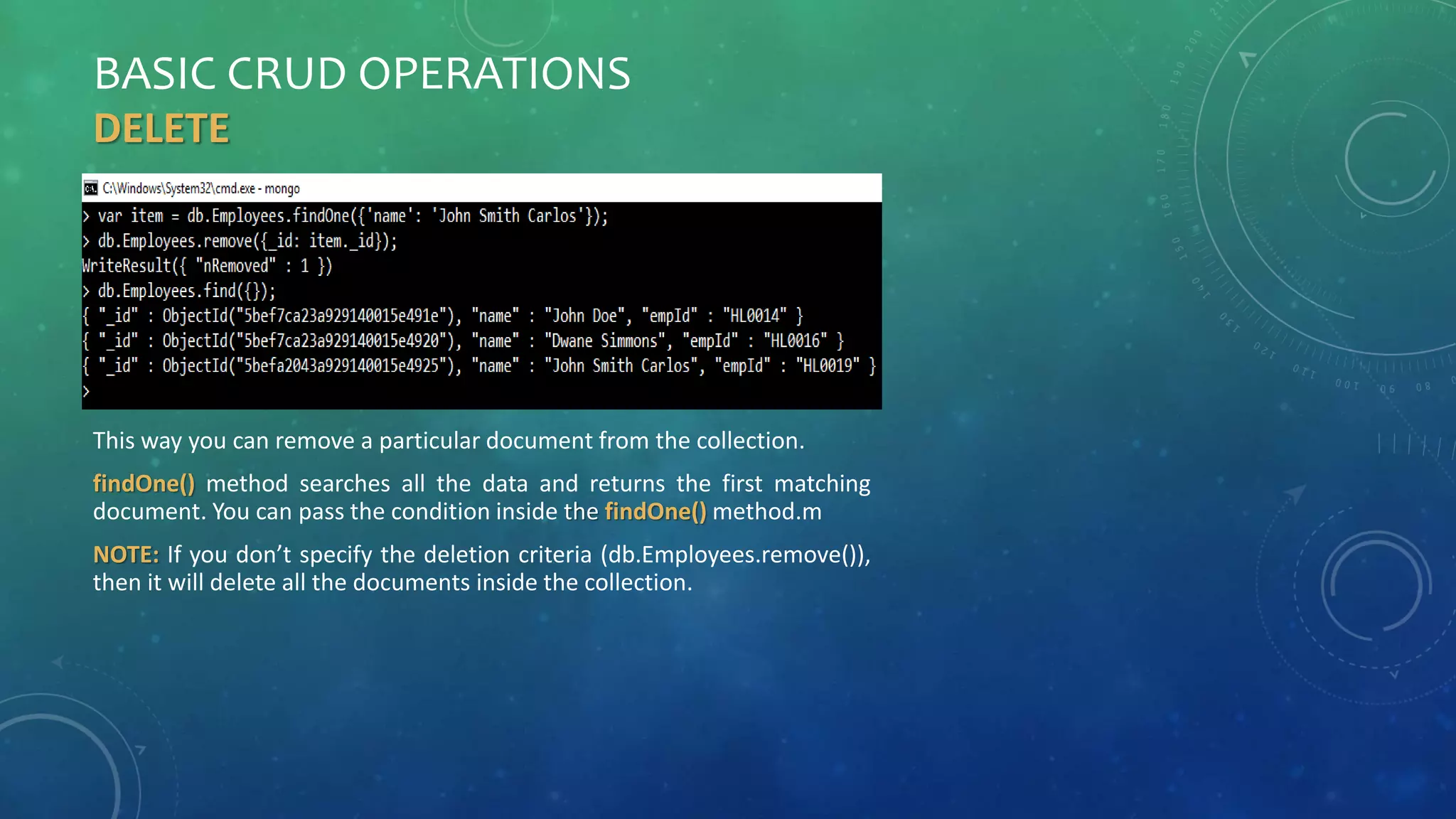Select the BASIC CRUD OPERATIONS heading

click(362, 73)
